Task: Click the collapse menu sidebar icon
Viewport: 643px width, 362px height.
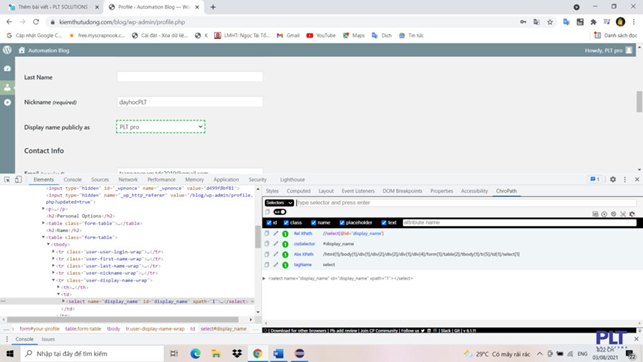Action: click(7, 102)
